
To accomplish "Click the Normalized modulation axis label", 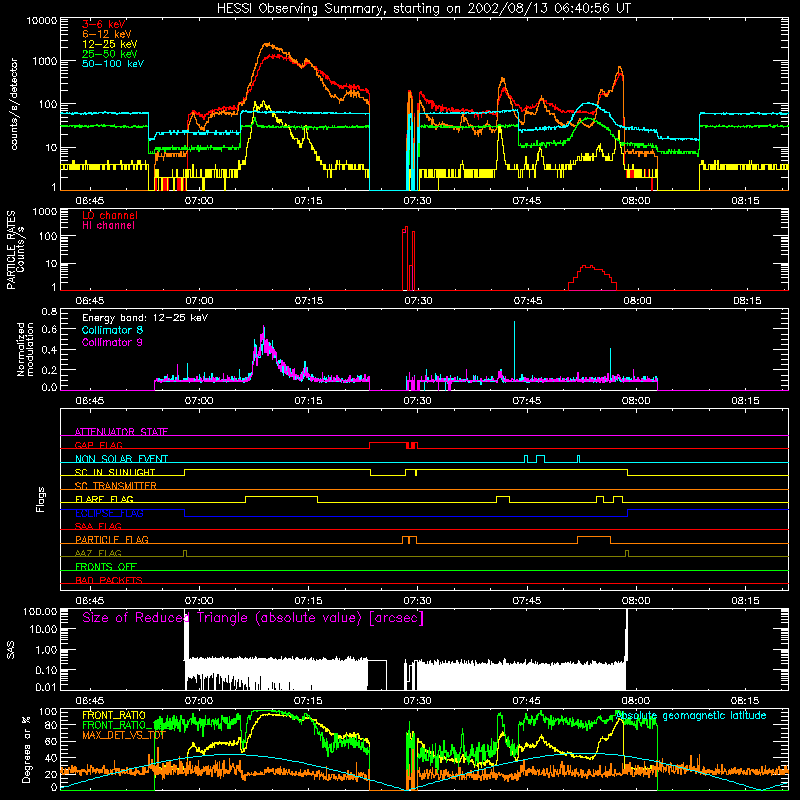I will click(25, 349).
